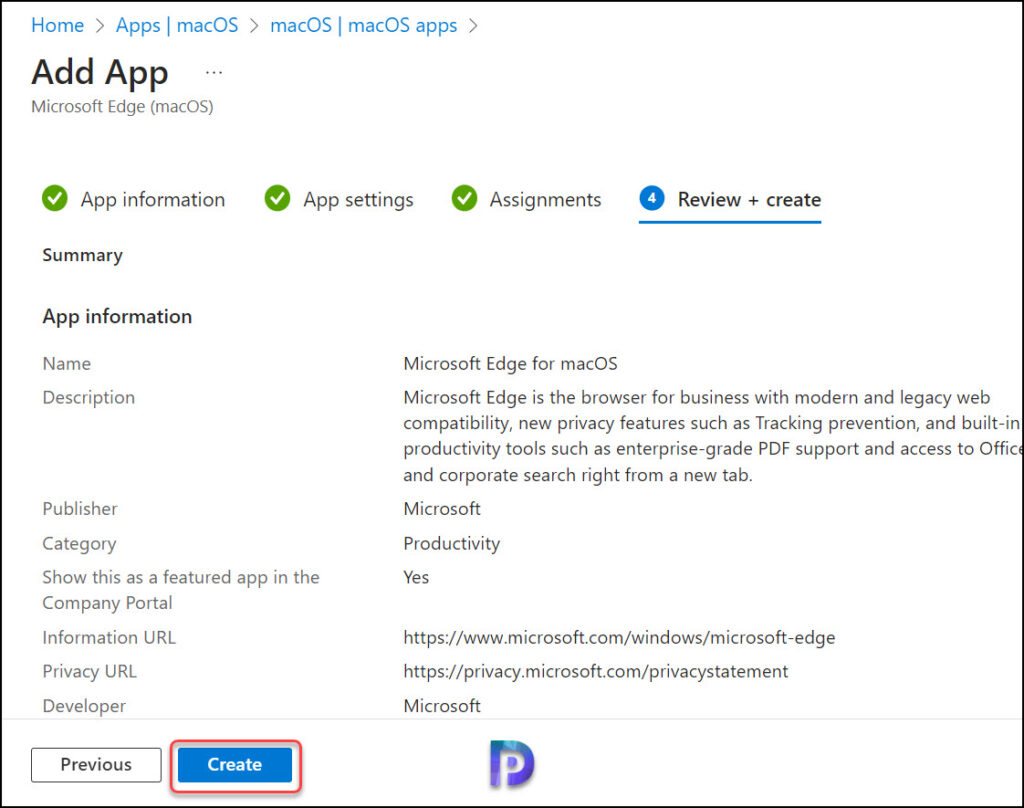Select the Review + create step
Viewport: 1024px width, 808px height.
(730, 199)
